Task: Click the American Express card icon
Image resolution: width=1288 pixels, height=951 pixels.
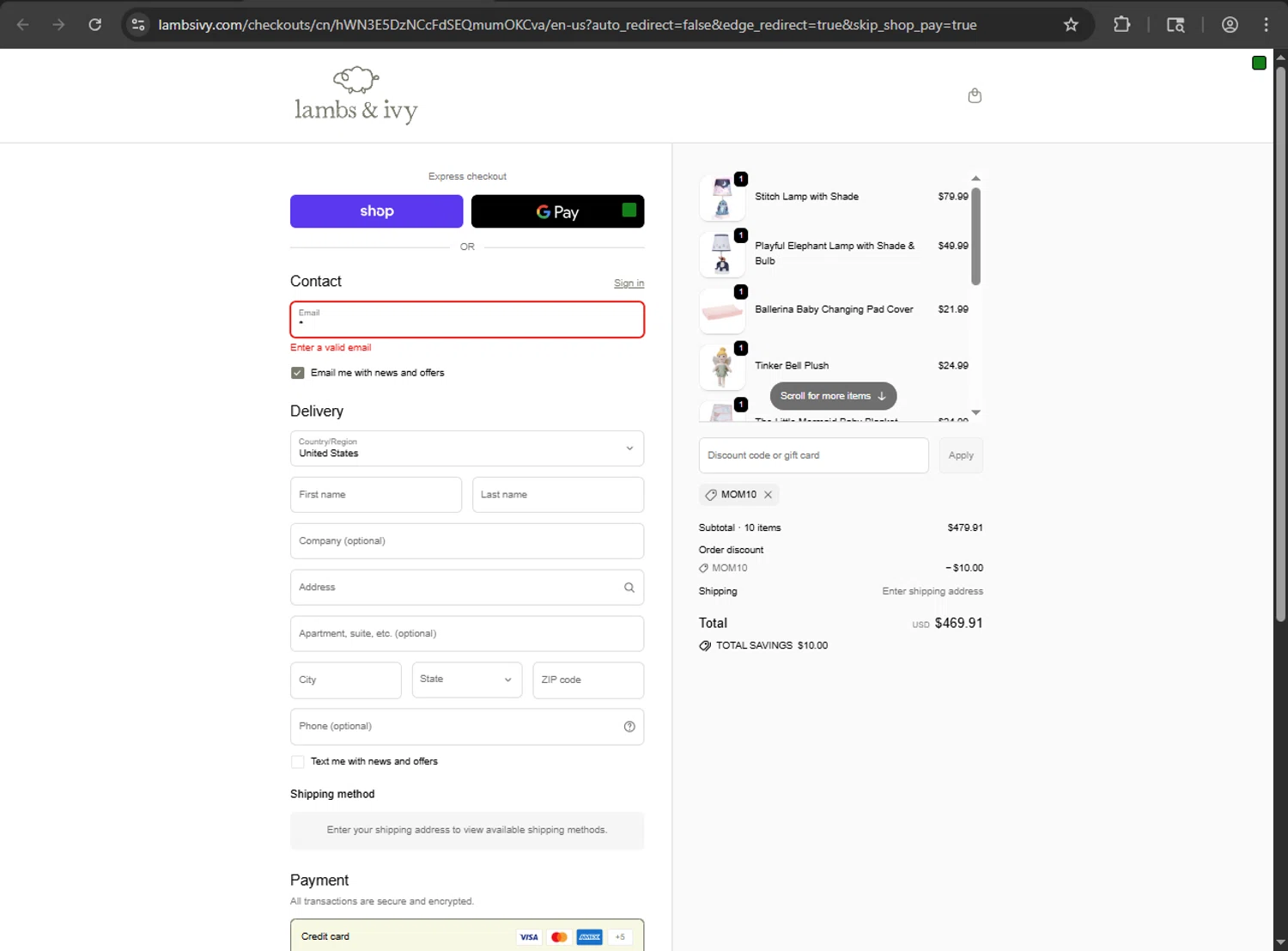Action: click(x=589, y=937)
